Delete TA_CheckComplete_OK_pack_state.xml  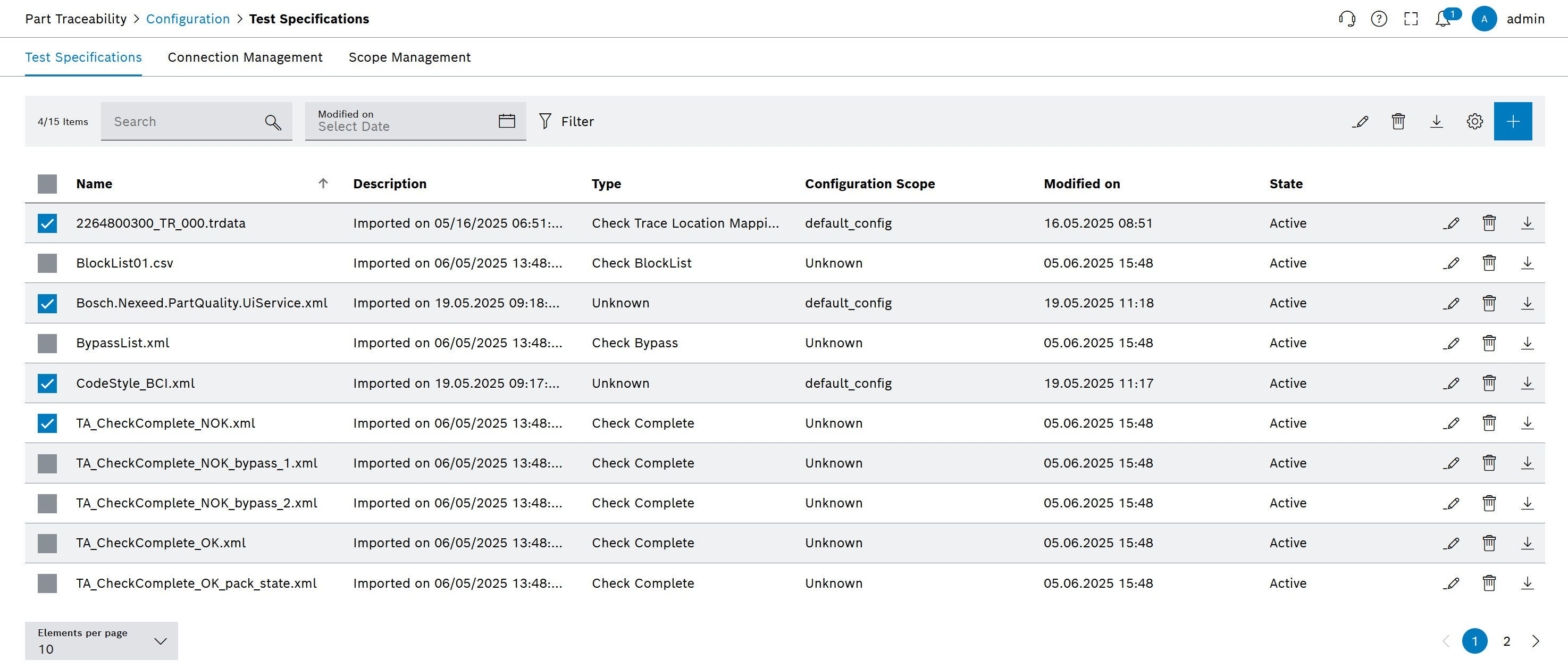coord(1489,583)
